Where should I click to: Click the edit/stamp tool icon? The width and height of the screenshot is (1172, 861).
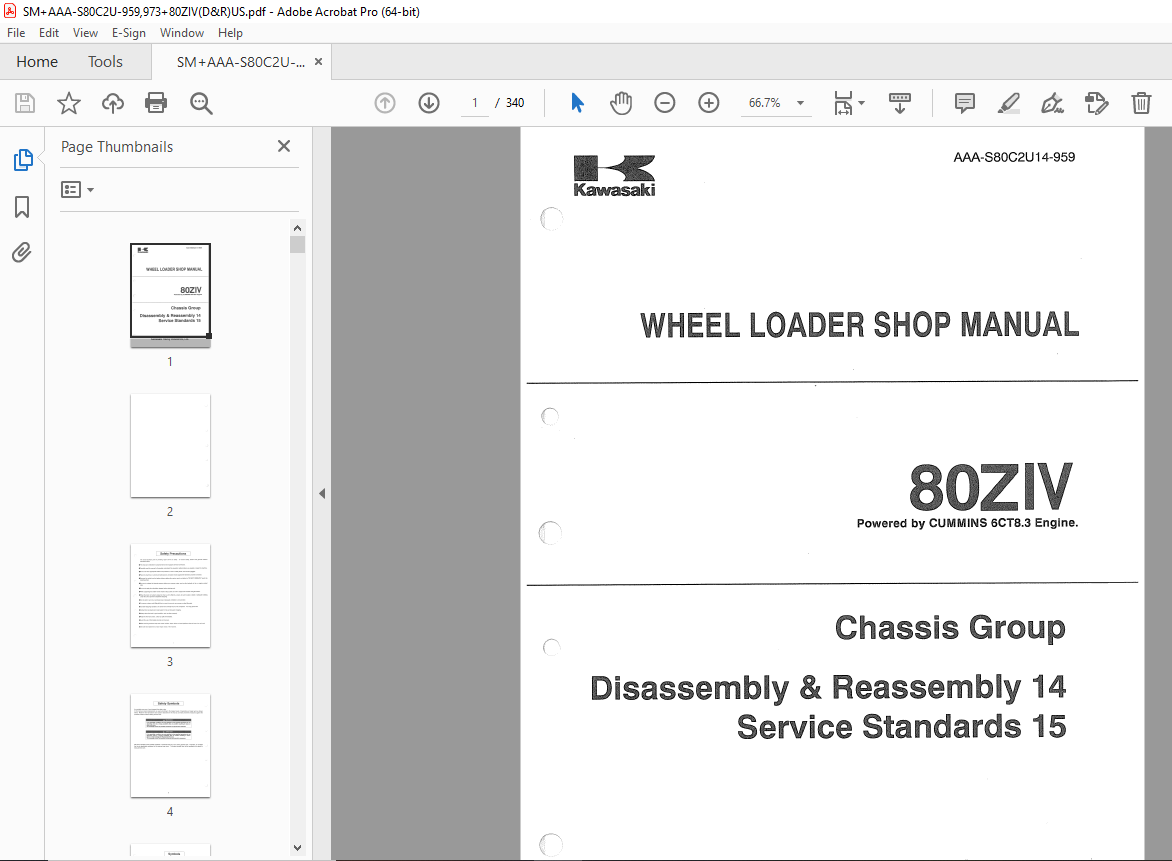(x=1097, y=103)
